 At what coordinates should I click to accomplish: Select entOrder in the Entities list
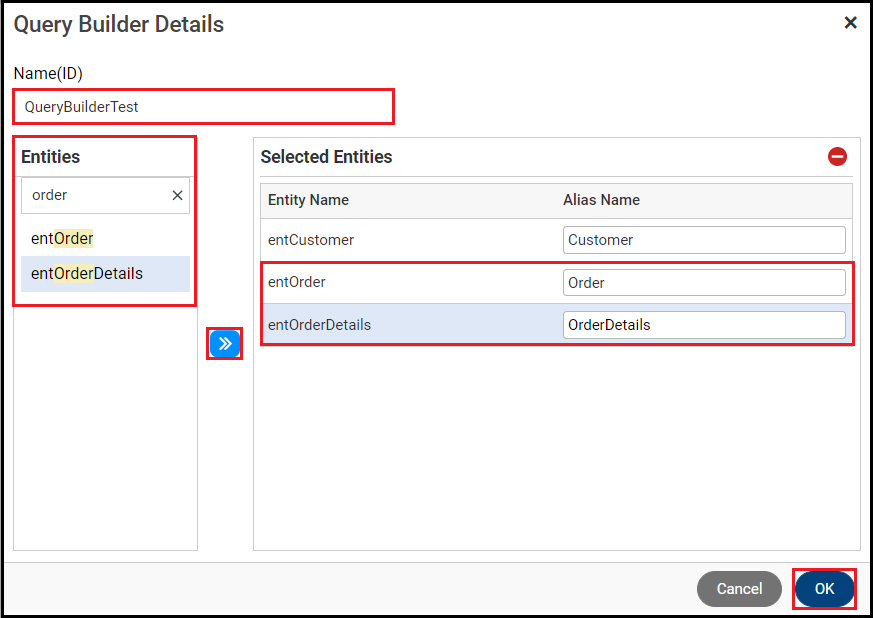click(x=62, y=239)
